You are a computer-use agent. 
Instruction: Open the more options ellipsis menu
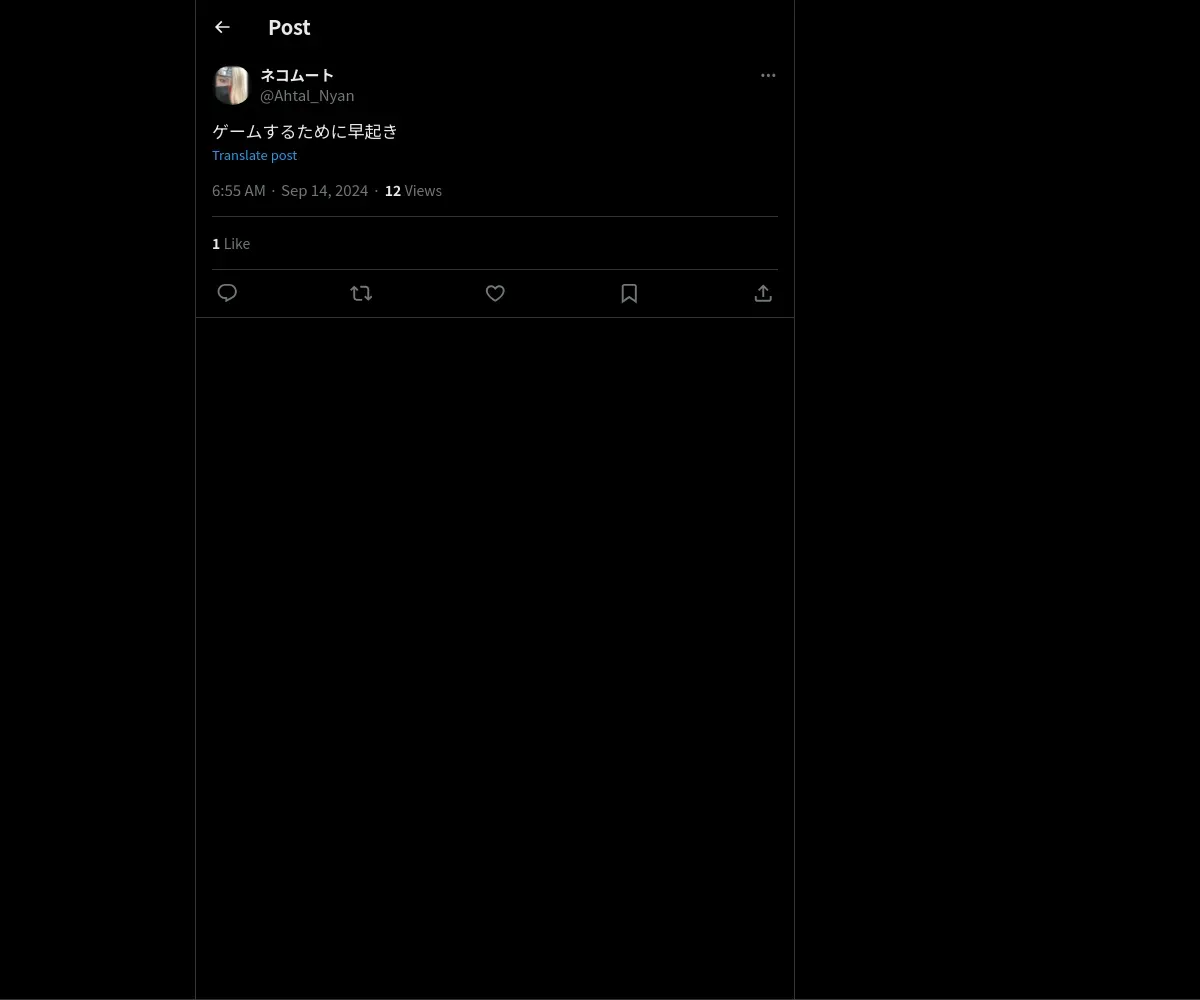click(x=768, y=75)
